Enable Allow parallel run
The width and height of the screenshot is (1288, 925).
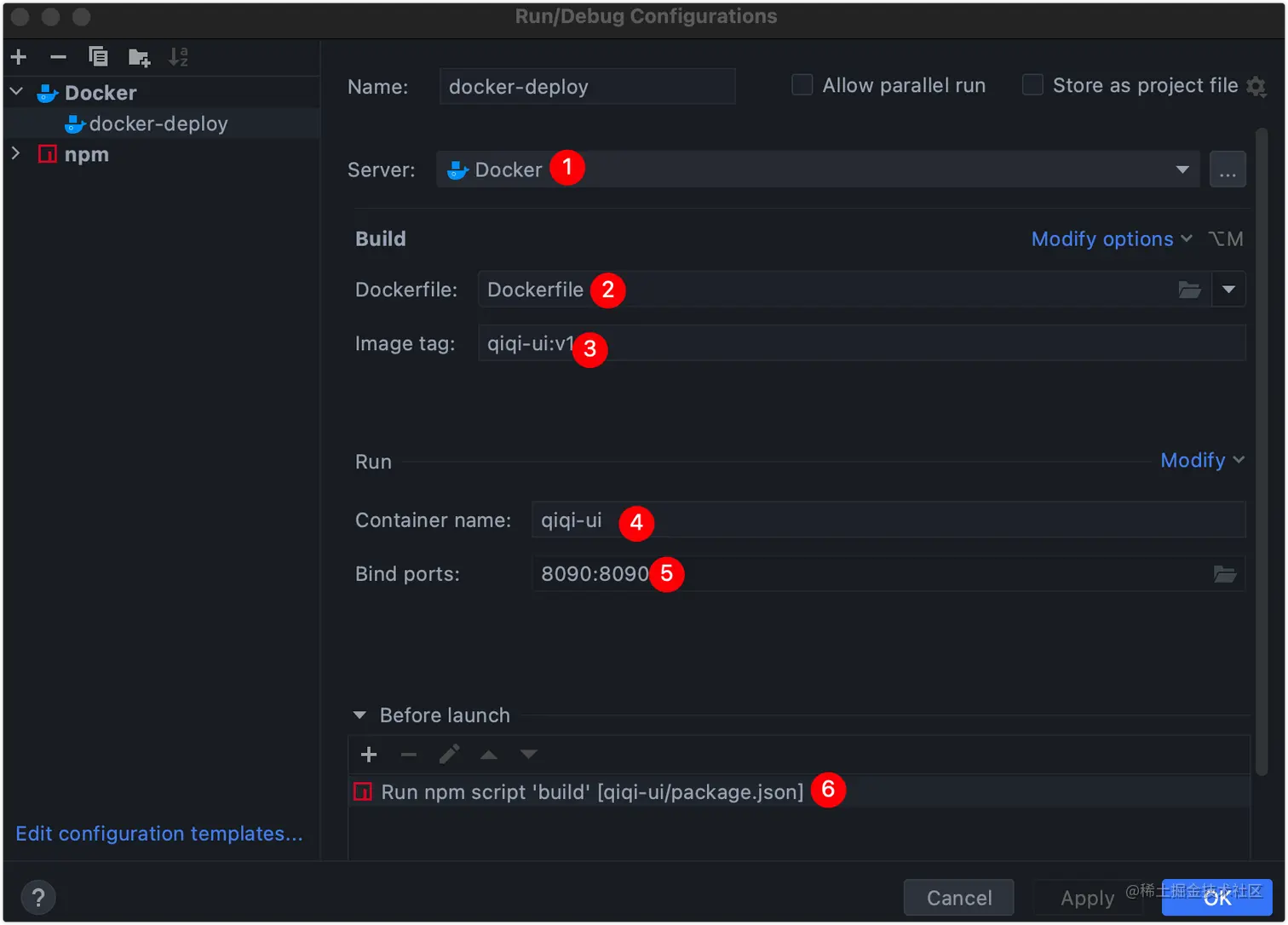[802, 85]
